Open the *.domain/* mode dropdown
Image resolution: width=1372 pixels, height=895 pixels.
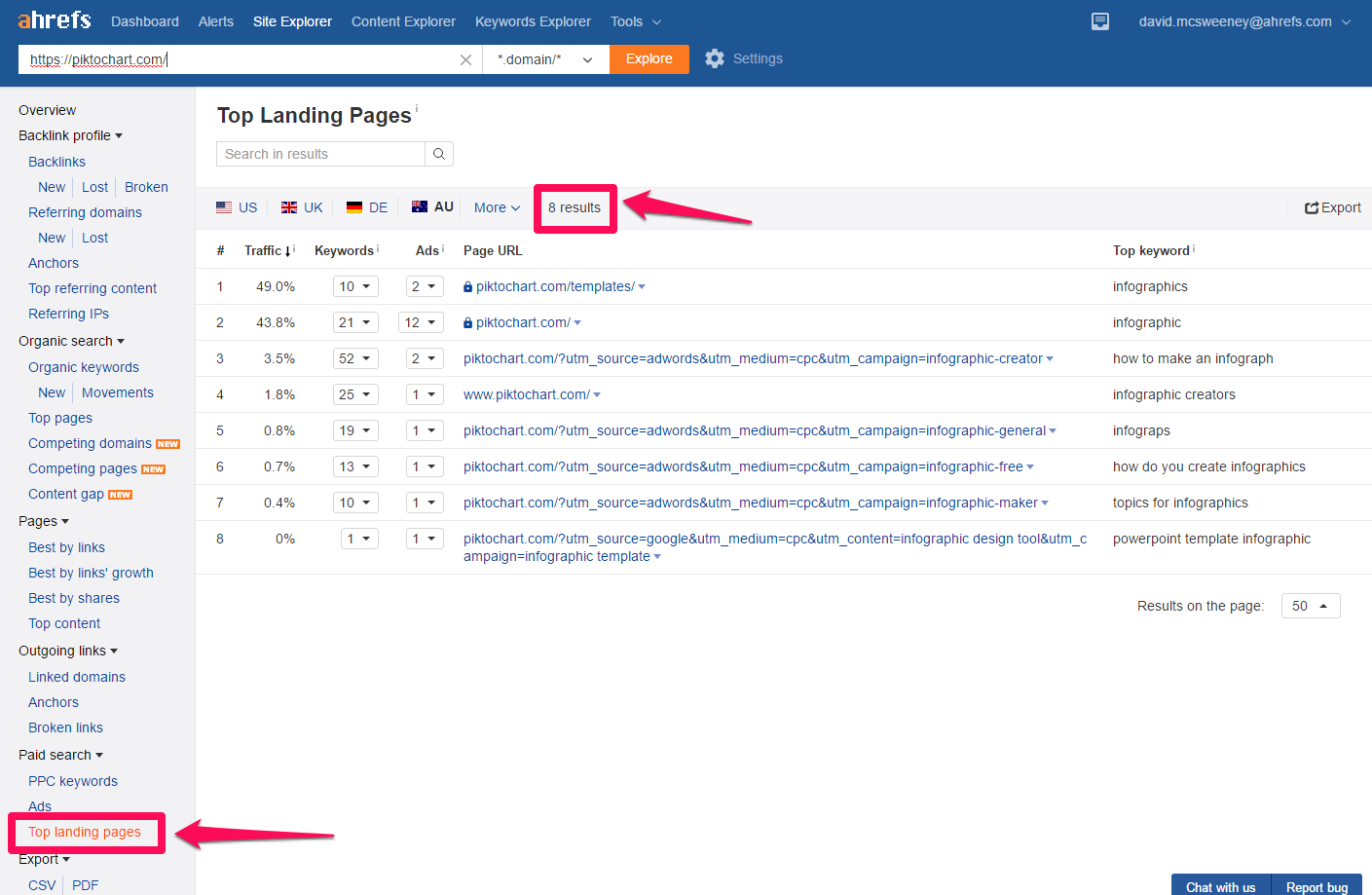pos(545,59)
